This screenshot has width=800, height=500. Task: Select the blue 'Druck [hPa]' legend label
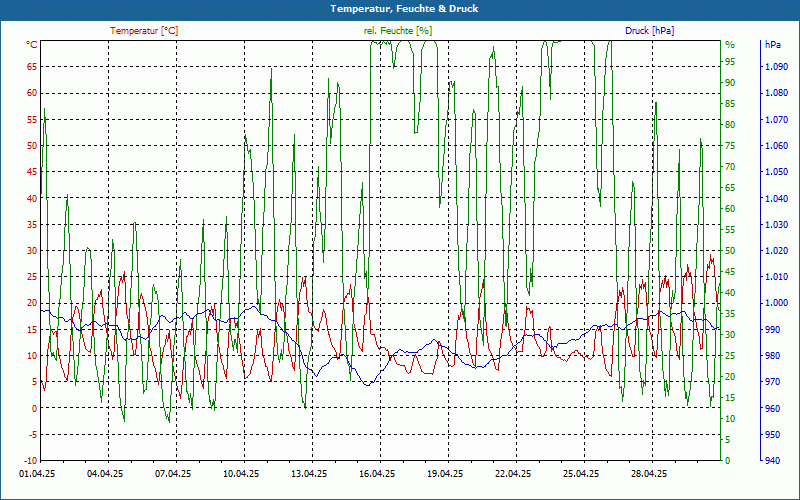click(649, 31)
